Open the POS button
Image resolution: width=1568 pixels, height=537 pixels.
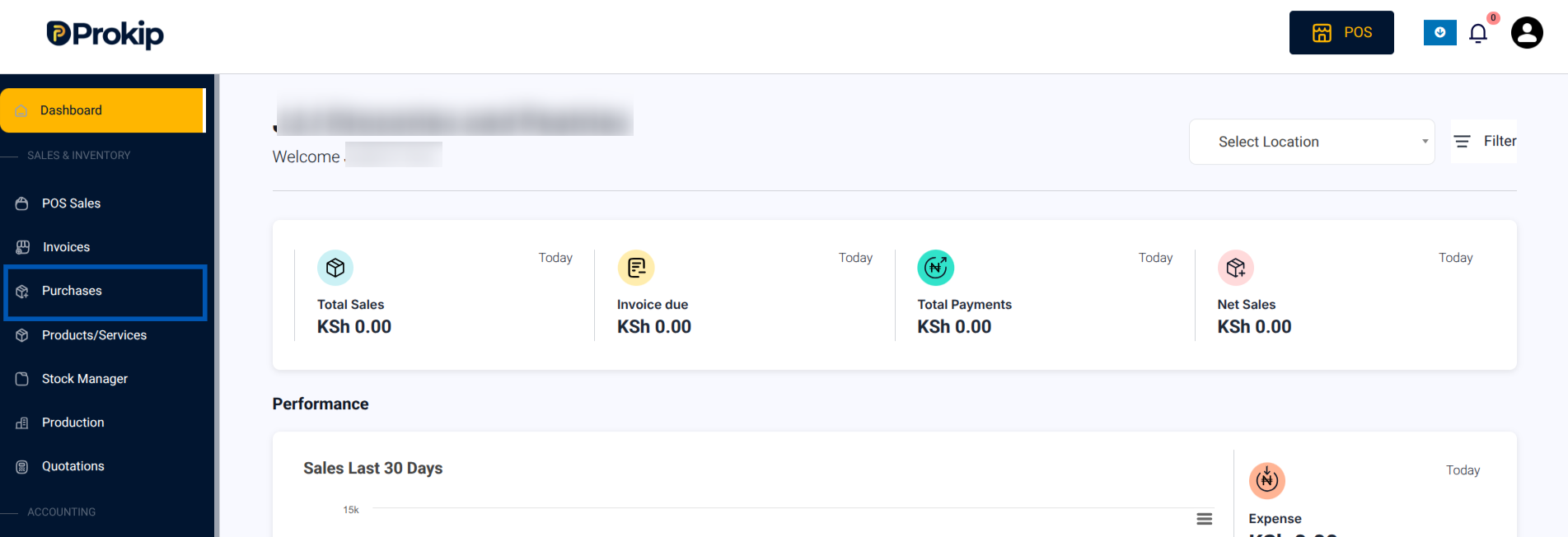pyautogui.click(x=1341, y=33)
